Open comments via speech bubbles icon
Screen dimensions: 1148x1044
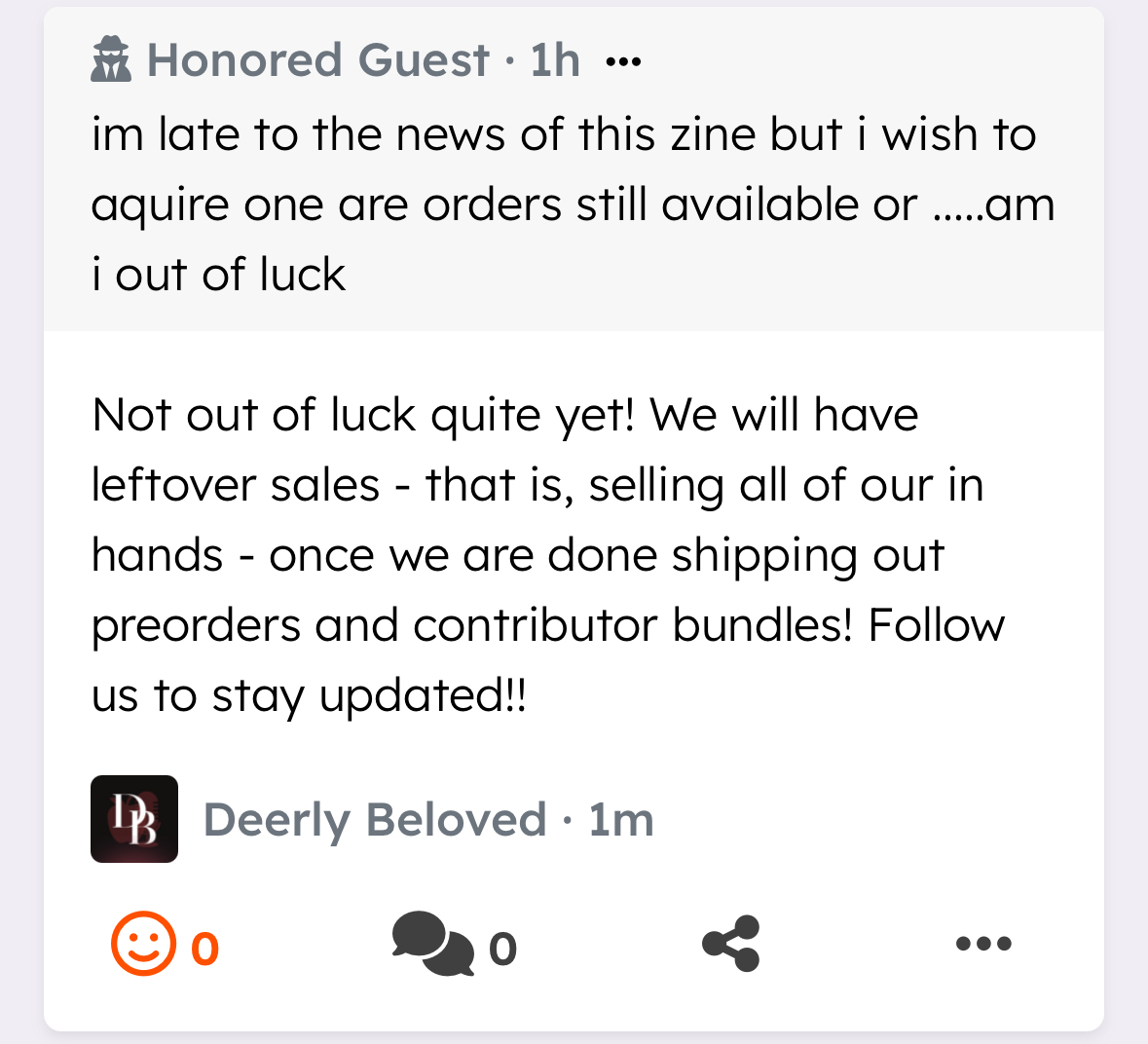432,944
